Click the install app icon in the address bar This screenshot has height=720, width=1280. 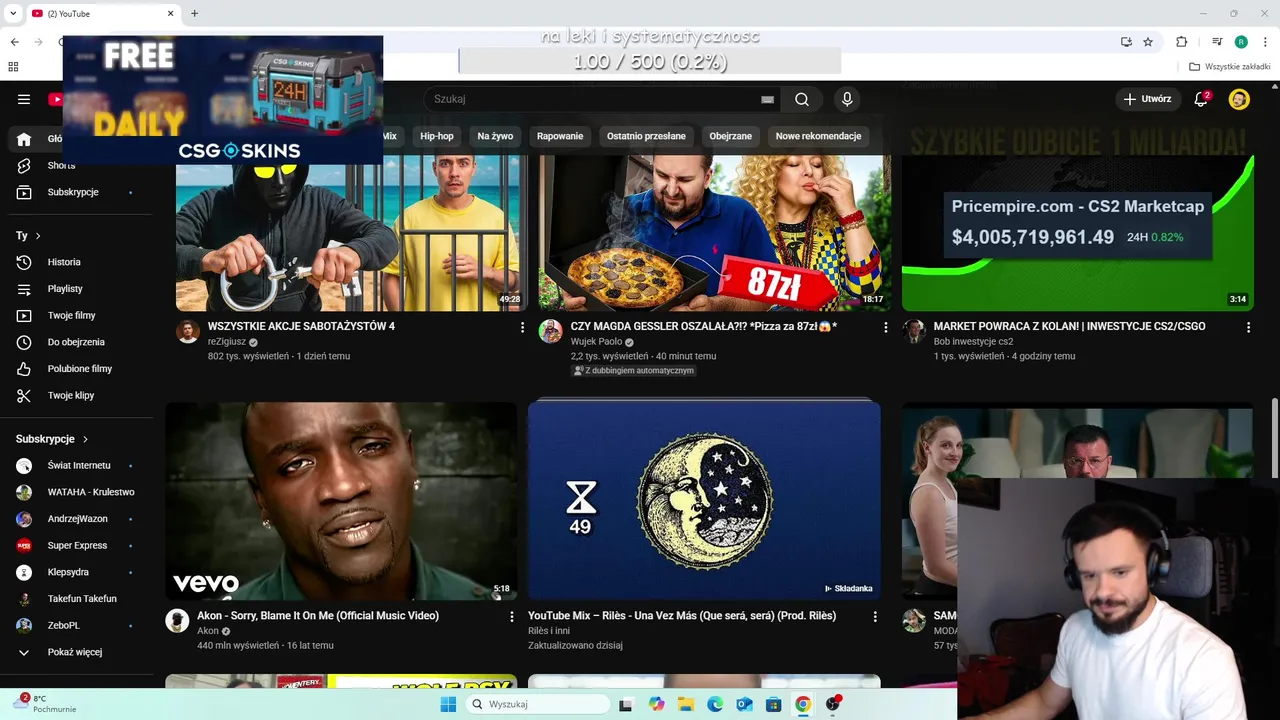[1126, 42]
